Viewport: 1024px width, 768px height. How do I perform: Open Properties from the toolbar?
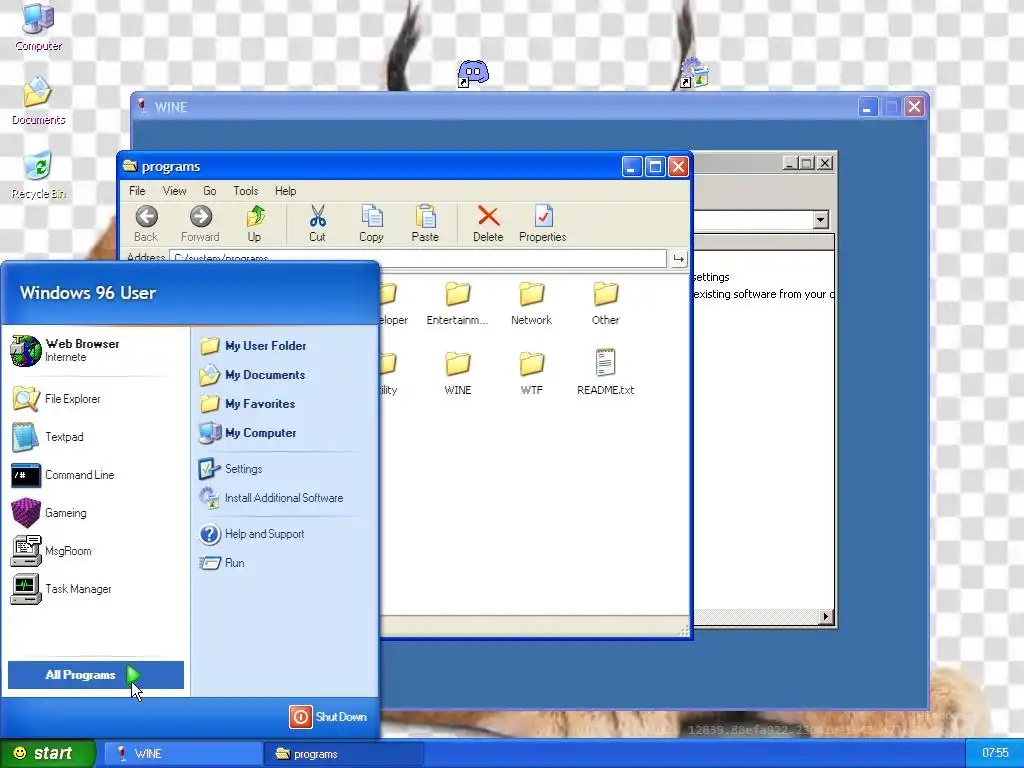pos(543,223)
